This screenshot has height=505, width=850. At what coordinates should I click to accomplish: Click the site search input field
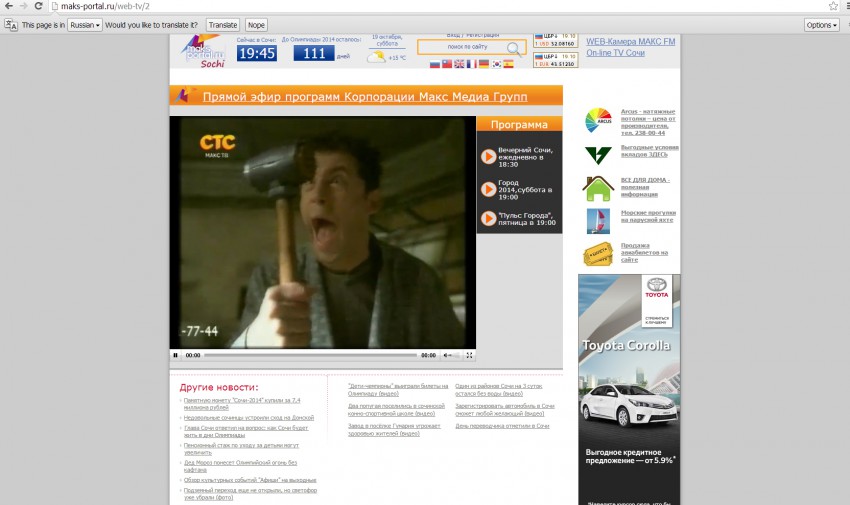pyautogui.click(x=462, y=47)
